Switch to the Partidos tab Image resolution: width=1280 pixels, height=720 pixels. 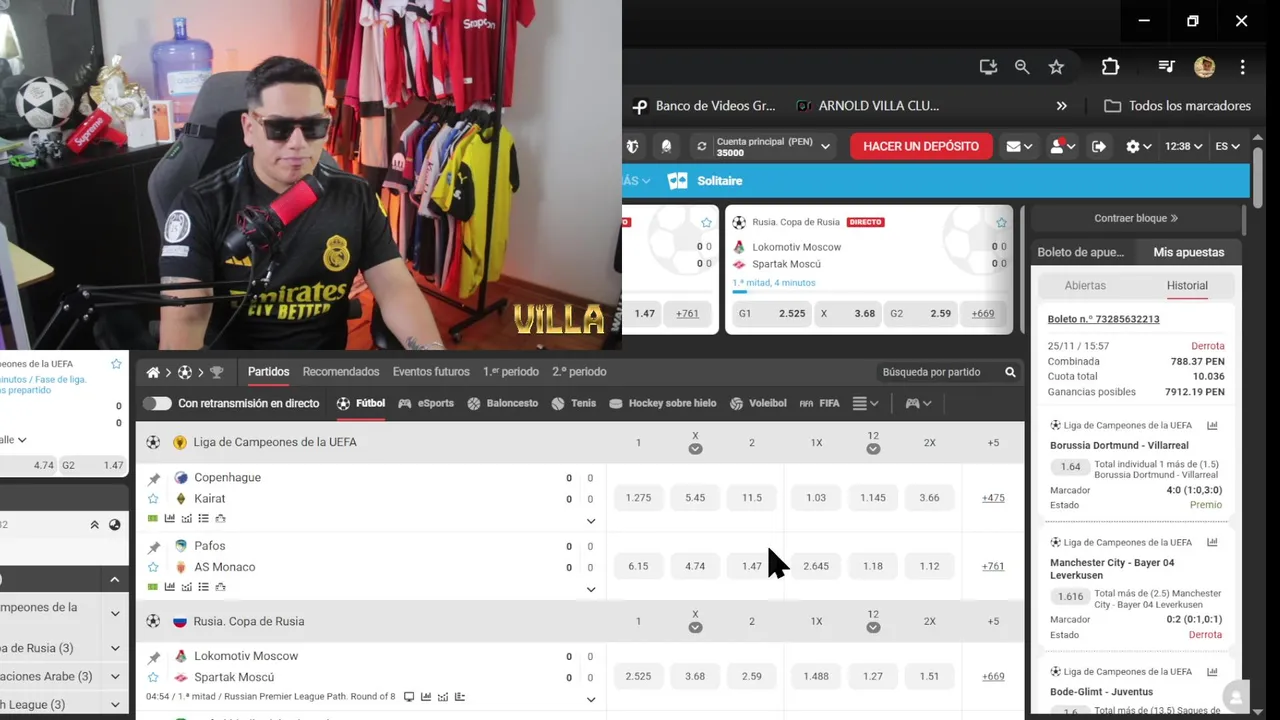(x=269, y=372)
